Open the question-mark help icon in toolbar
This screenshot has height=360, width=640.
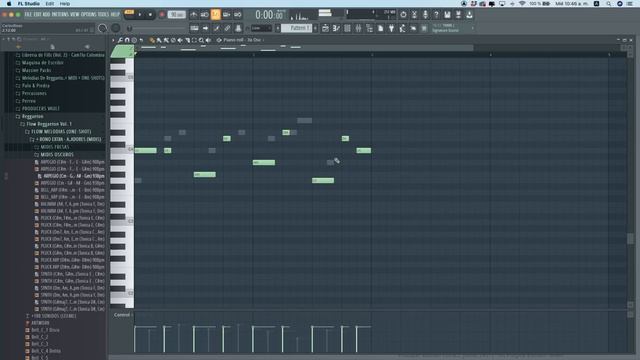click(436, 15)
